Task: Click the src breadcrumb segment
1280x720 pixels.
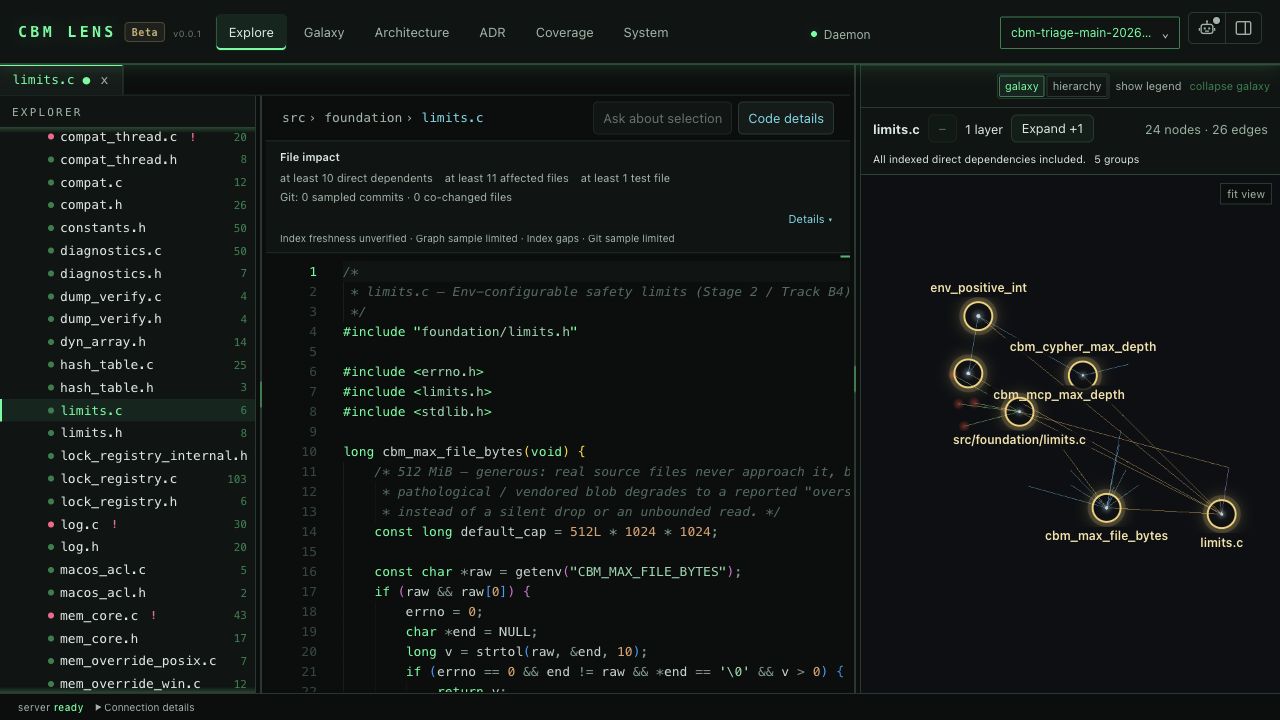Action: click(293, 118)
